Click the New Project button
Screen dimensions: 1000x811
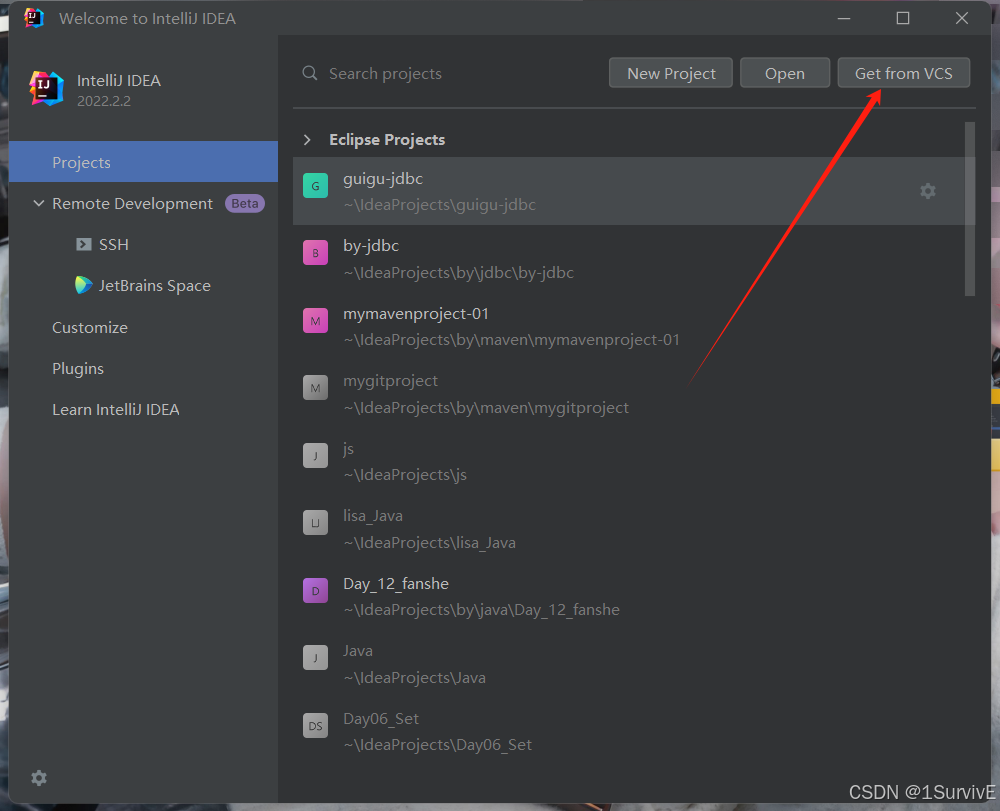tap(671, 73)
